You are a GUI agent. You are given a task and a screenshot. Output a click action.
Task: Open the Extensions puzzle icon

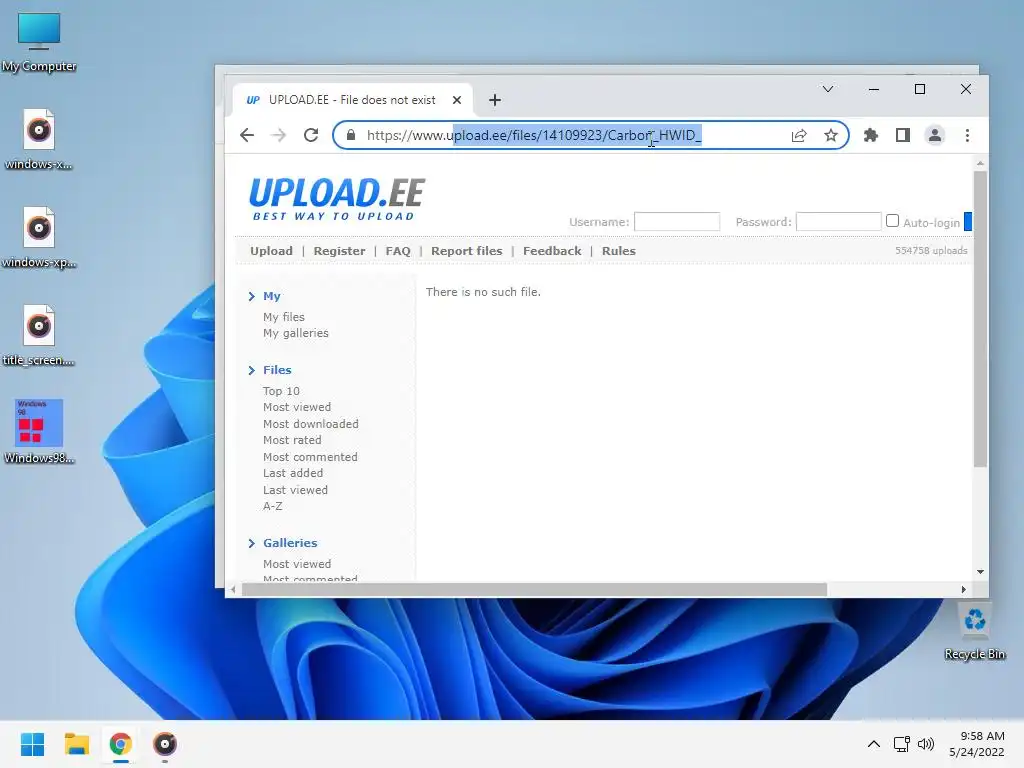point(871,135)
